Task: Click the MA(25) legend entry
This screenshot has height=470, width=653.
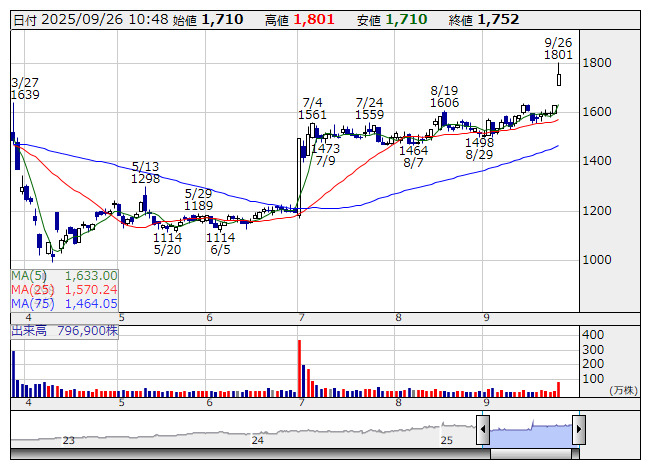Action: tap(65, 289)
